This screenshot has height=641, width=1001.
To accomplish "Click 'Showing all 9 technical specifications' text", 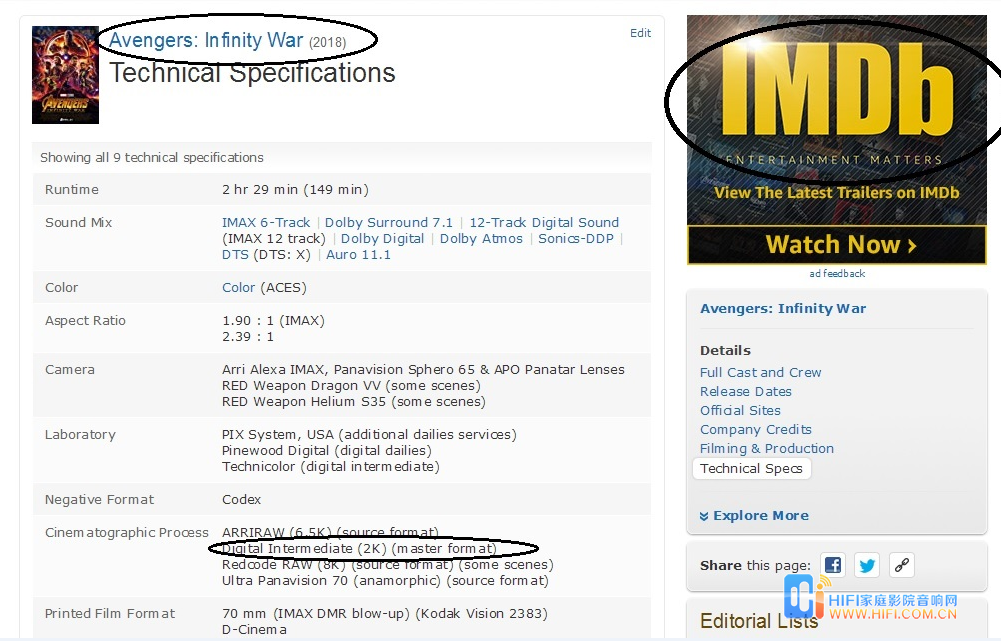I will pos(152,158).
